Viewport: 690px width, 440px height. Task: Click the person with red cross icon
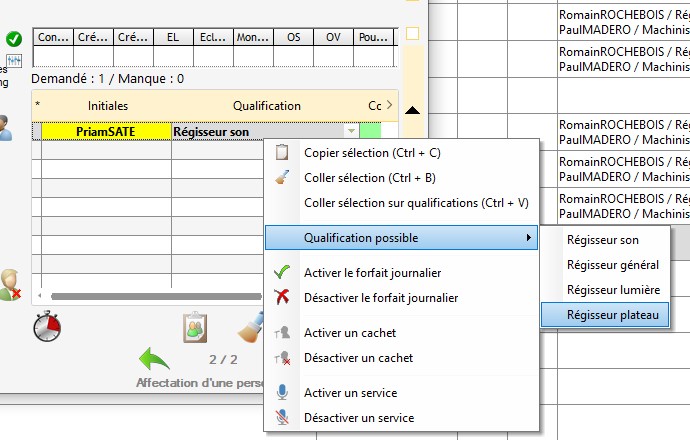click(x=10, y=283)
